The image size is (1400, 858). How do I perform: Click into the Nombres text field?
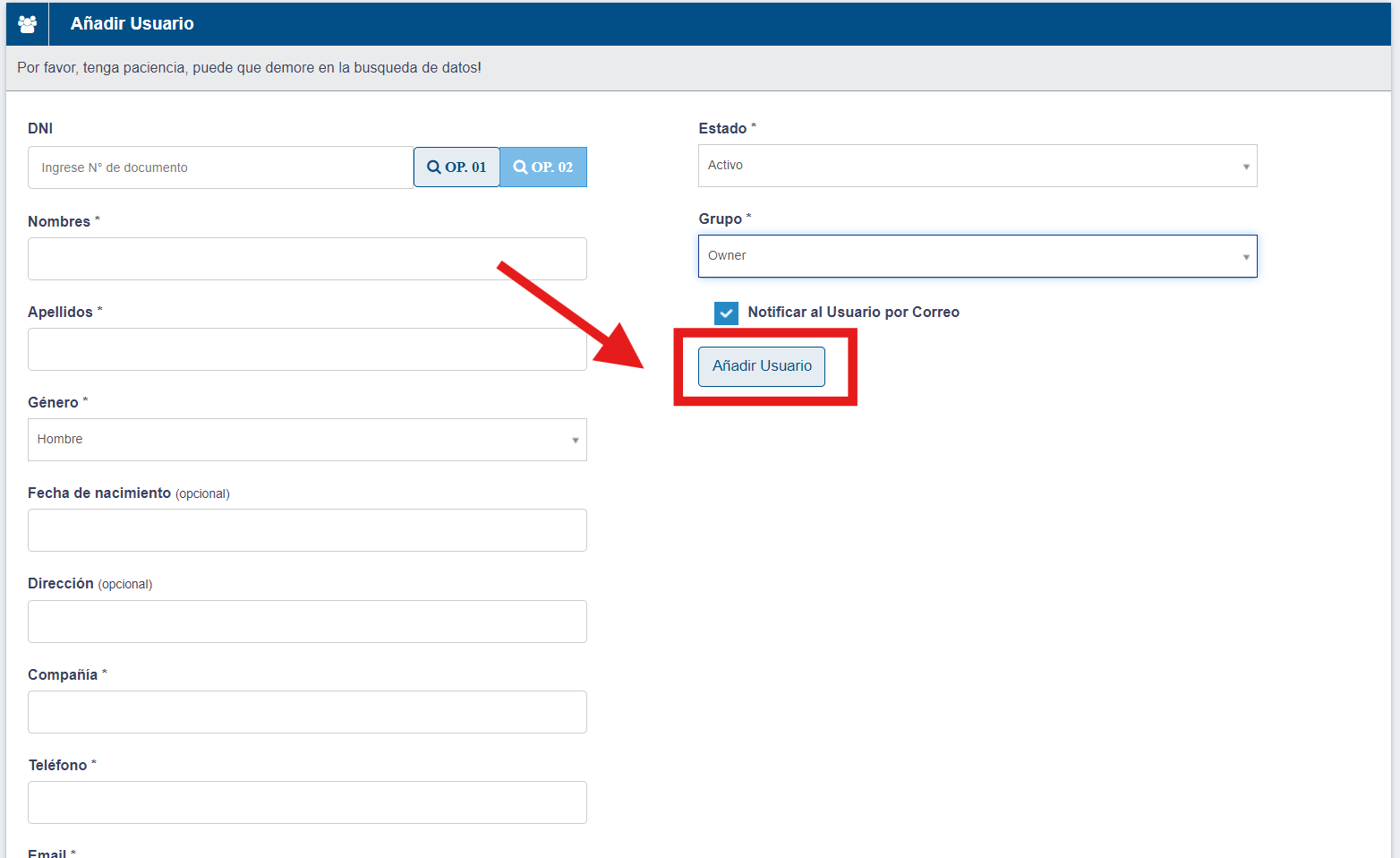click(x=307, y=259)
